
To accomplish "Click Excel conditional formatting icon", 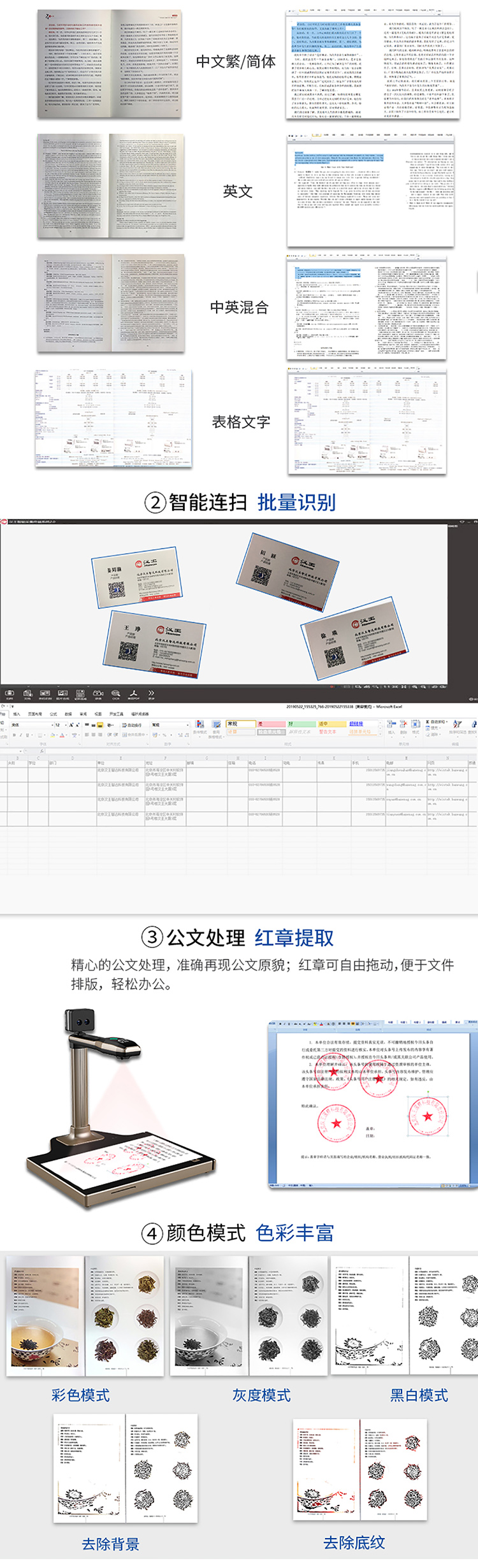I will coord(199,726).
